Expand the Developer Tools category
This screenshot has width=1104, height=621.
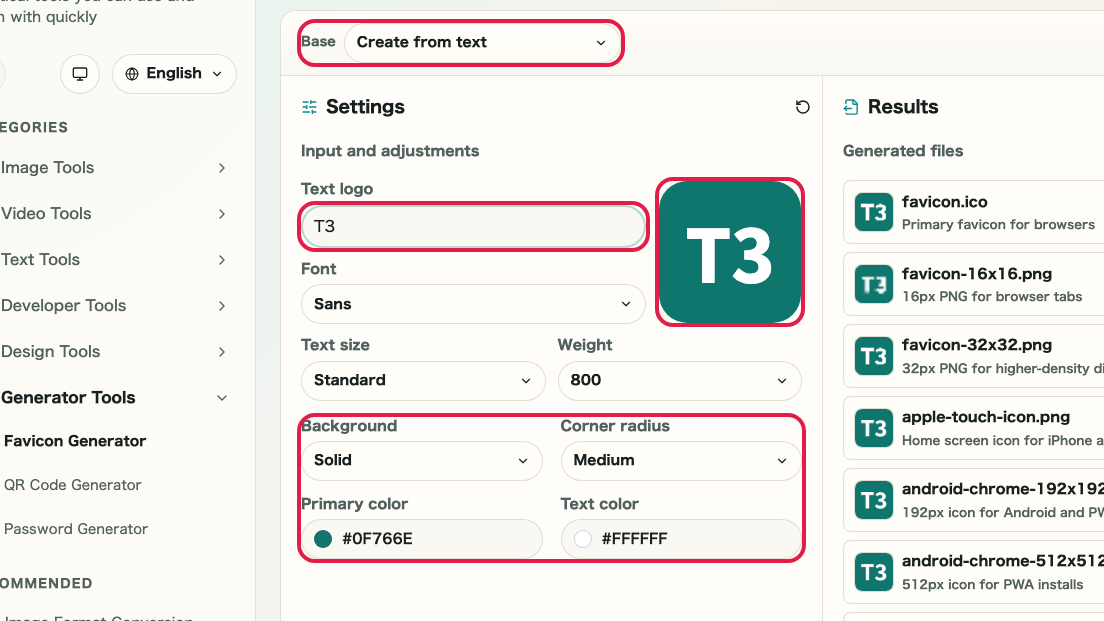point(113,306)
